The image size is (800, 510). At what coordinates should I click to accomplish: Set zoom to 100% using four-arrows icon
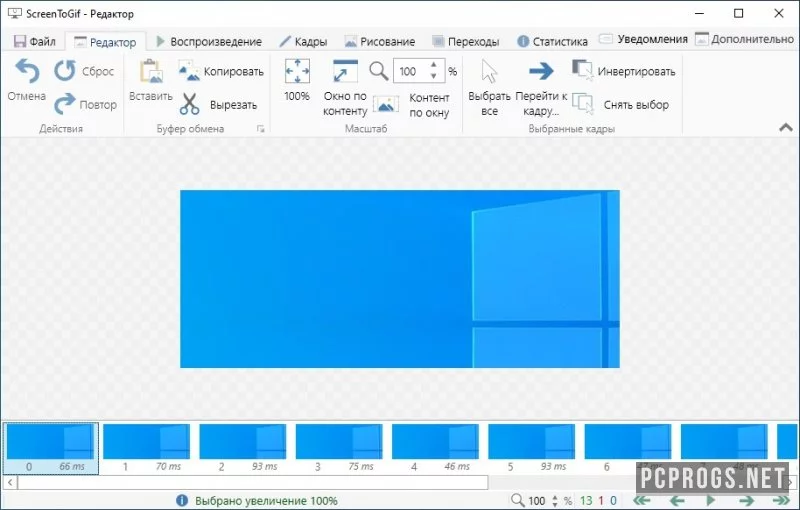pos(297,71)
